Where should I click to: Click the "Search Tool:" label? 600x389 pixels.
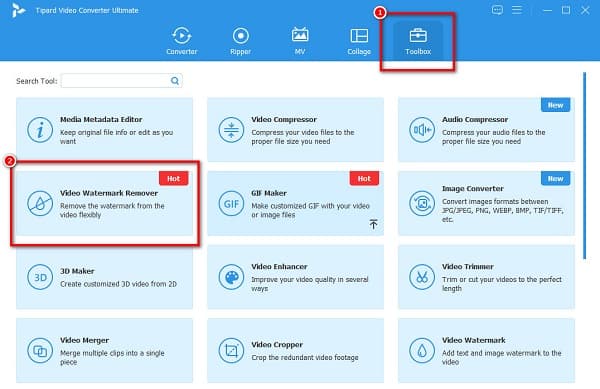pos(37,81)
